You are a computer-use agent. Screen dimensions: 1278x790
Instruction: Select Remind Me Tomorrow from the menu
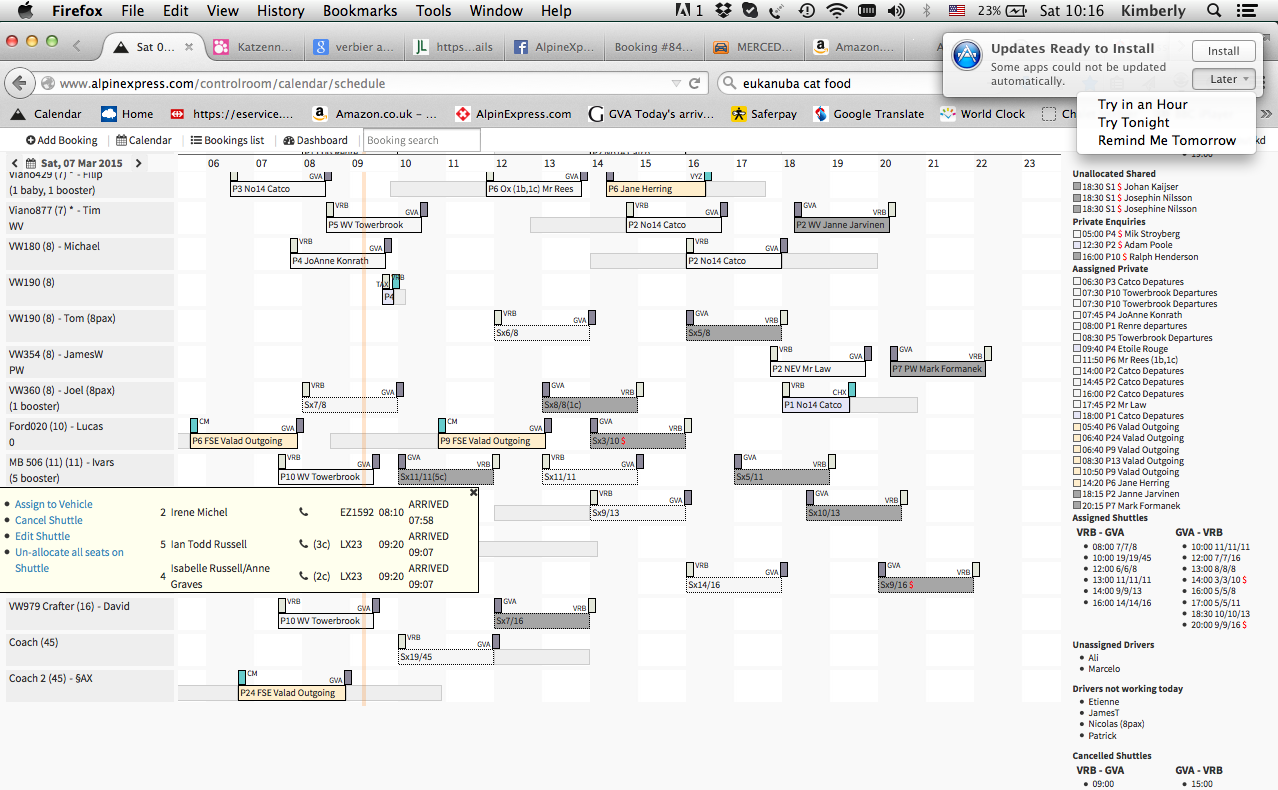click(x=1166, y=141)
